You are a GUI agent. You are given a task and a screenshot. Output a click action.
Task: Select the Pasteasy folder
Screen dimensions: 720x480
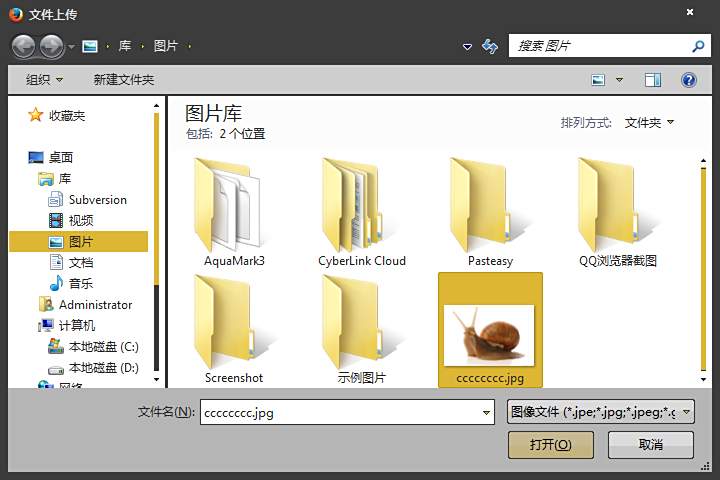point(490,212)
